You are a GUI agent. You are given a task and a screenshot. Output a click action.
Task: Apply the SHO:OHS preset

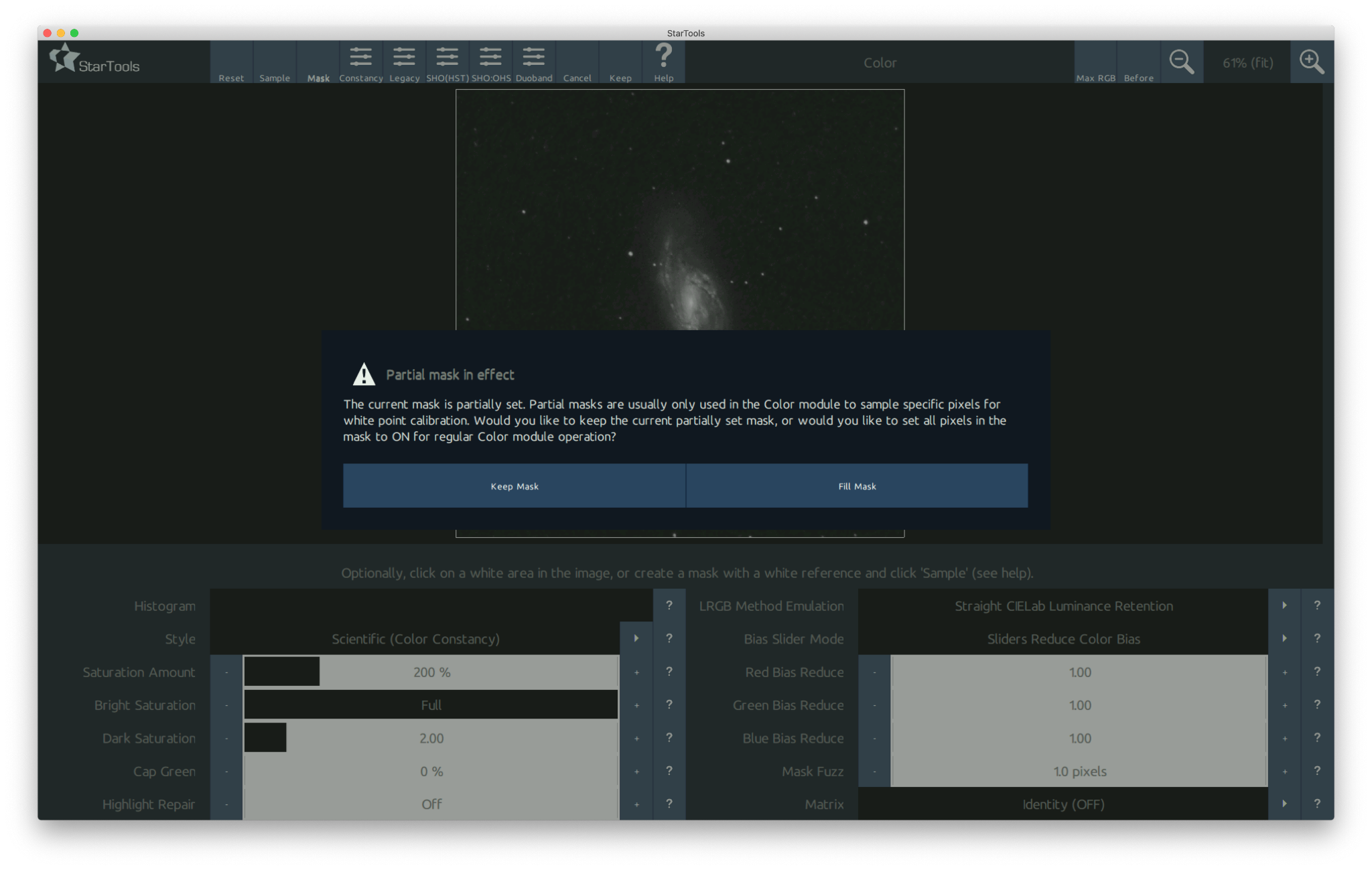coord(491,62)
